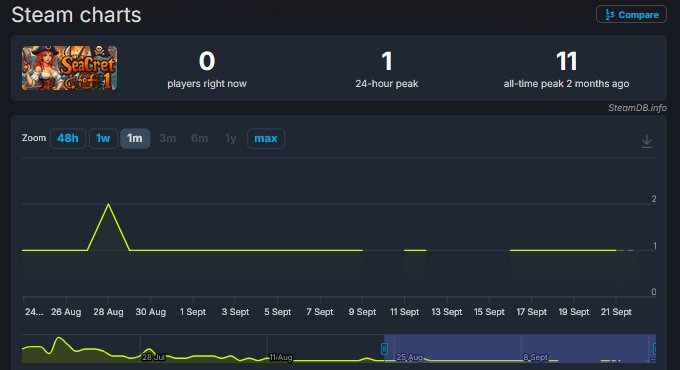Image resolution: width=680 pixels, height=370 pixels.
Task: Switch zoom to 1w
Action: coord(103,138)
